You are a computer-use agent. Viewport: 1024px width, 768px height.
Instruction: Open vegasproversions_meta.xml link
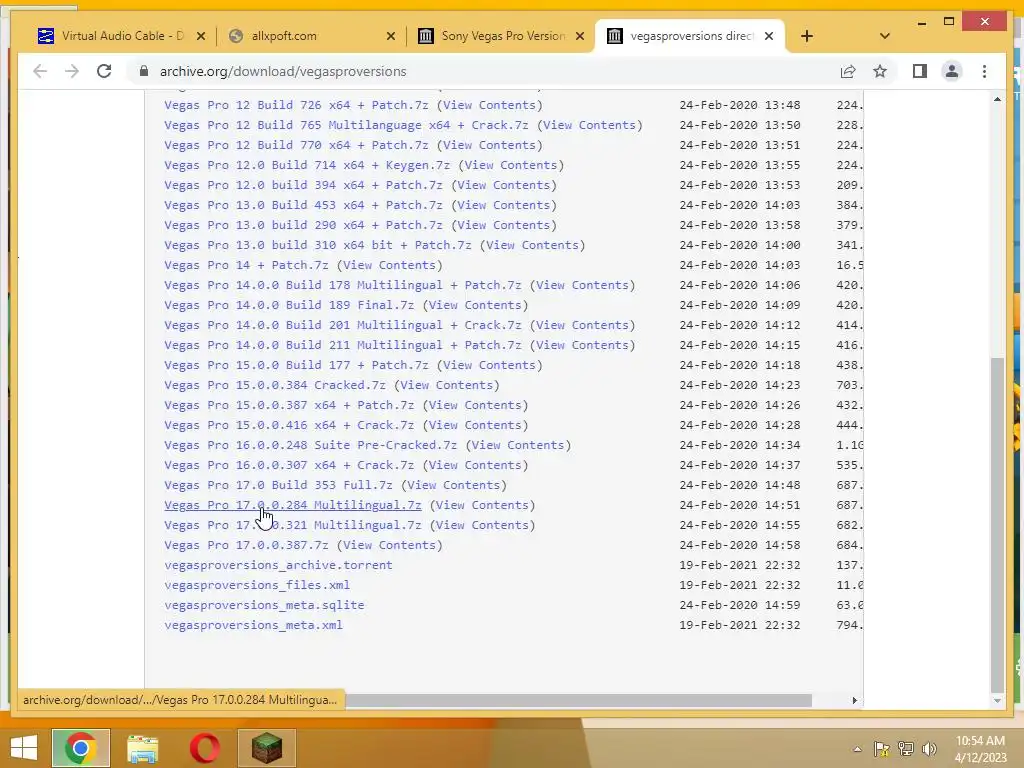[253, 625]
